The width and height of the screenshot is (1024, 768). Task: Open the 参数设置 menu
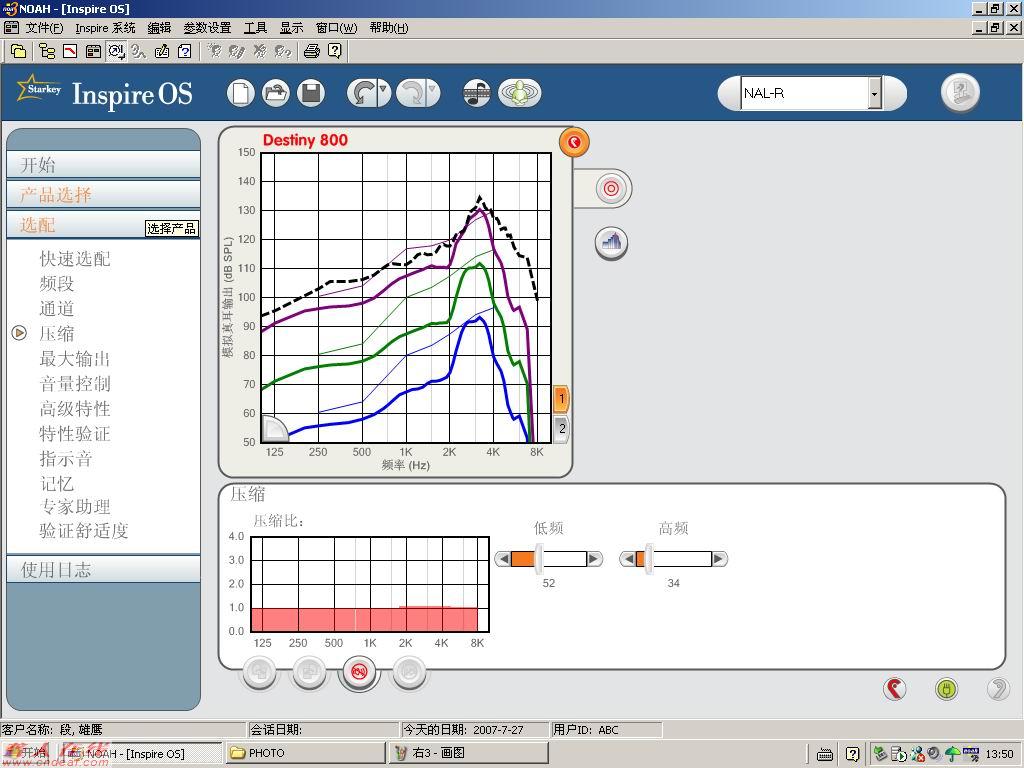coord(207,27)
